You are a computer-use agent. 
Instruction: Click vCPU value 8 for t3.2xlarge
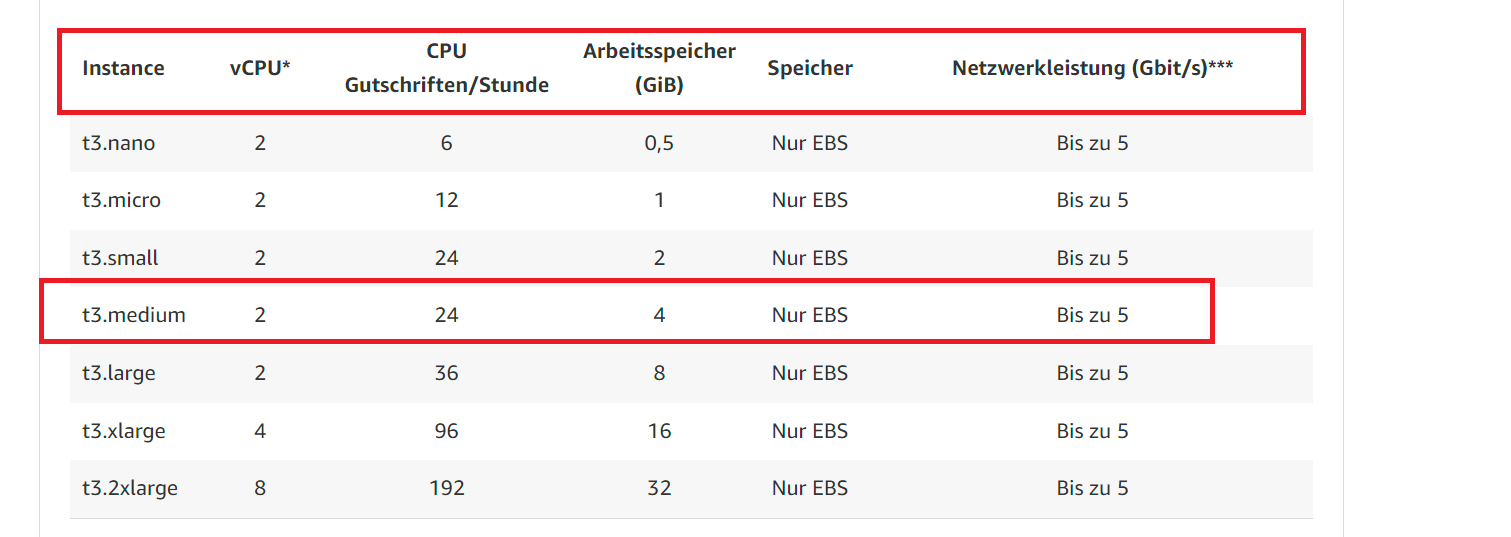(260, 488)
